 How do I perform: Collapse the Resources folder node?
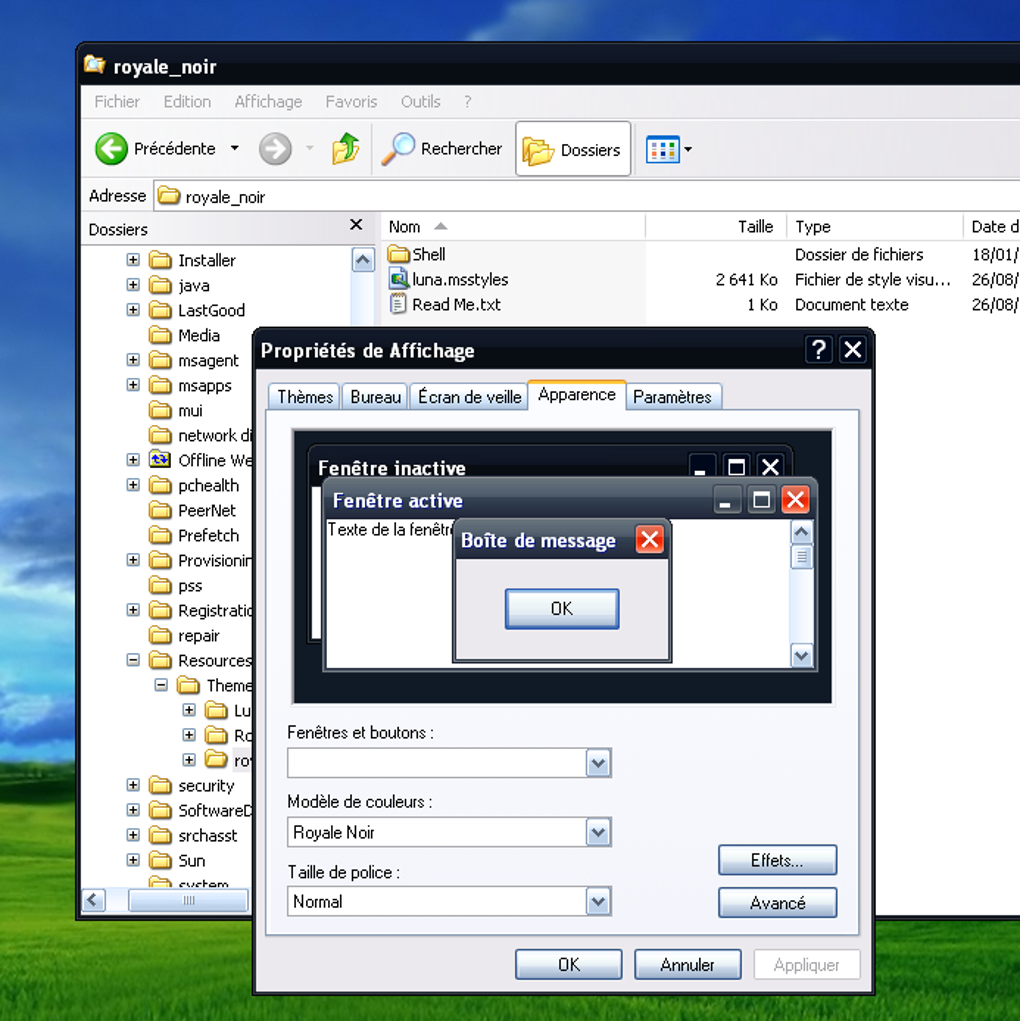(x=133, y=660)
